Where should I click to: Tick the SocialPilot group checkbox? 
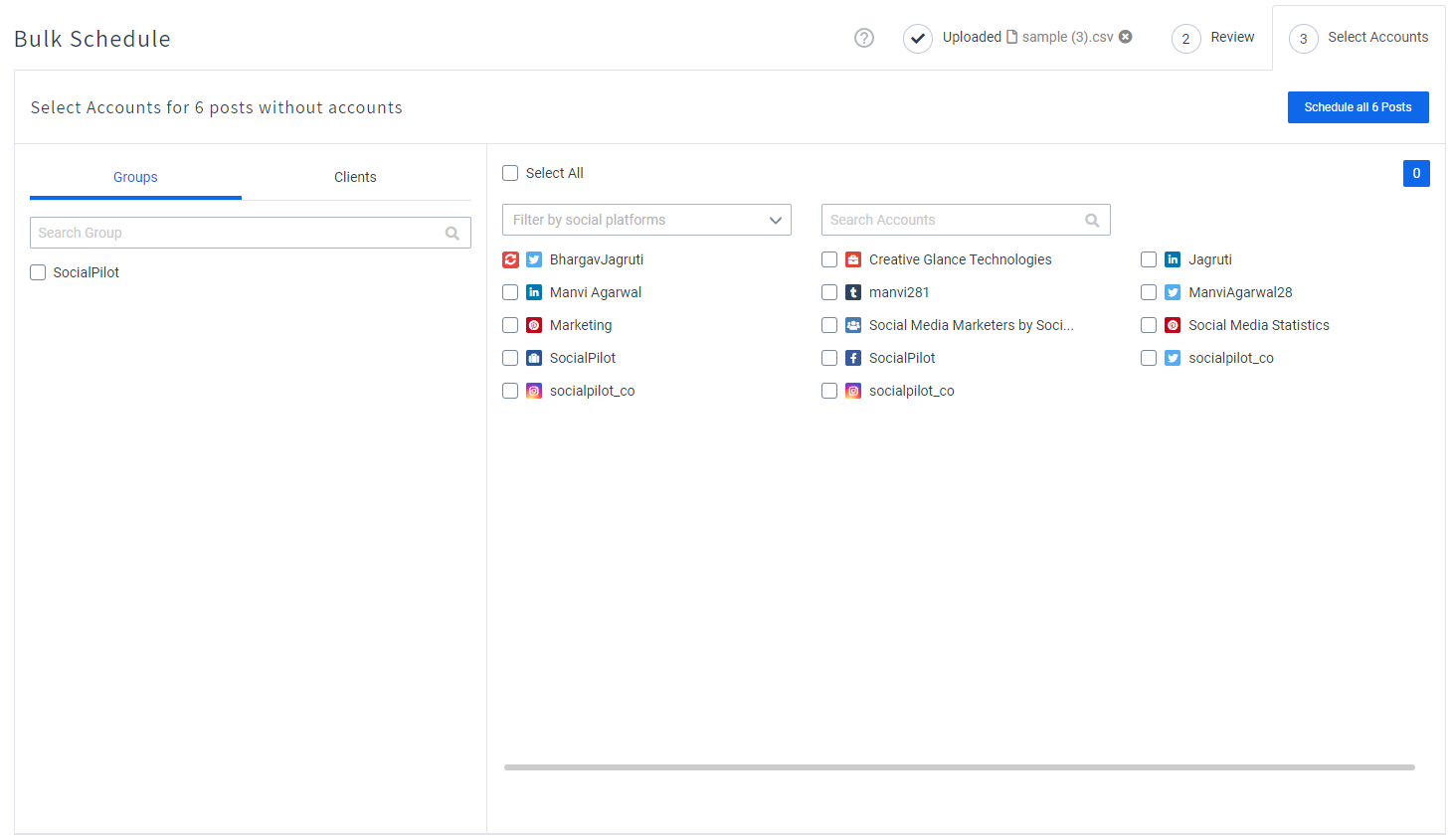pyautogui.click(x=38, y=272)
